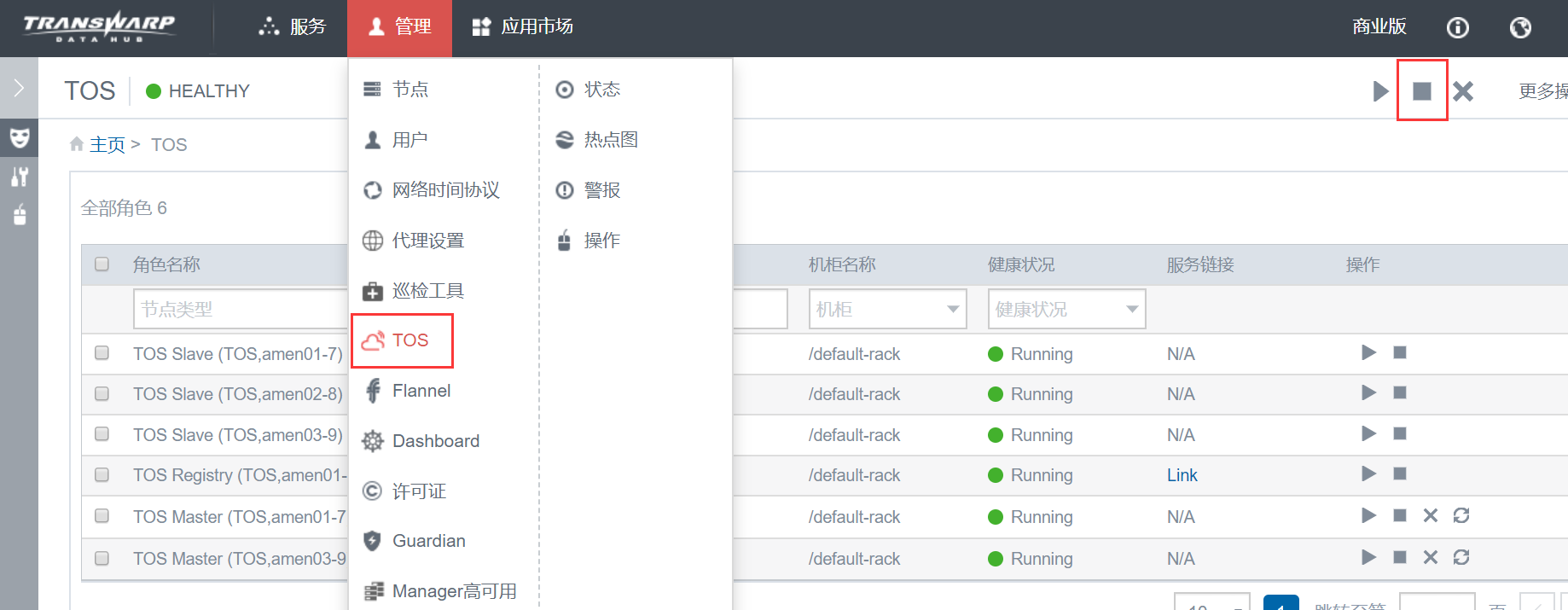Viewport: 1568px width, 610px height.
Task: Select 用户 from the management menu
Action: (396, 139)
